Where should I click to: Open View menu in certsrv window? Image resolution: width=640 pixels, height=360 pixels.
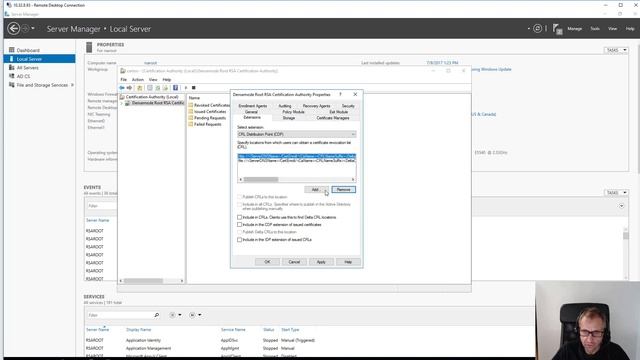[153, 80]
